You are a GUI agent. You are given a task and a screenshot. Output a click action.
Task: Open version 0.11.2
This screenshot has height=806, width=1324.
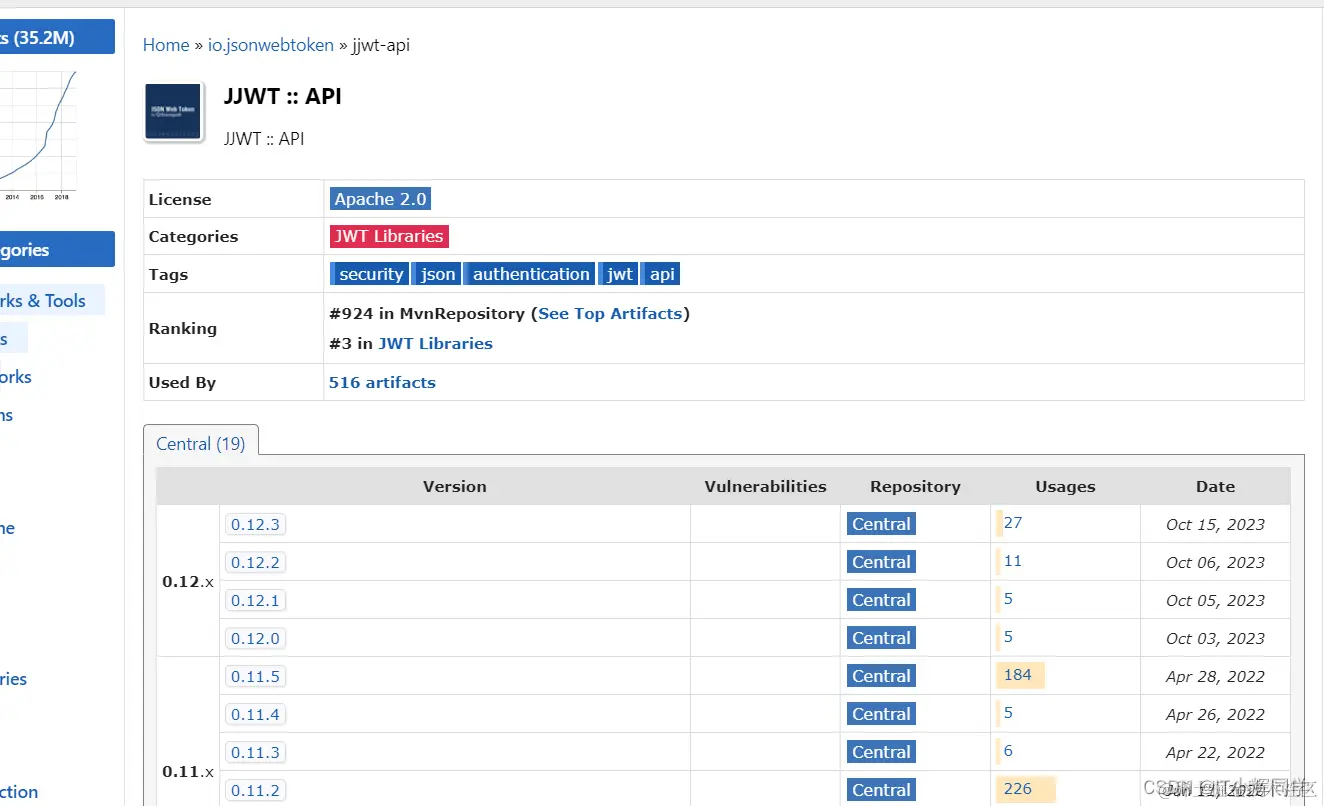point(256,790)
